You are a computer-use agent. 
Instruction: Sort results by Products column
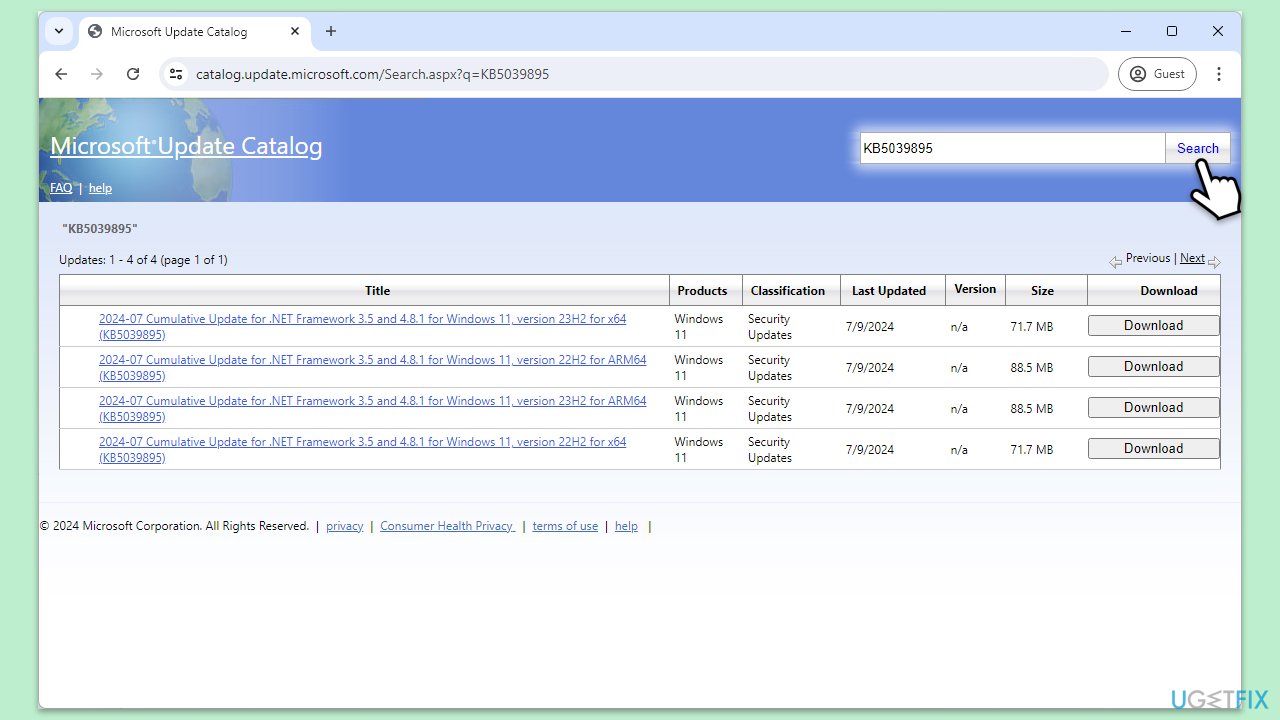coord(702,291)
